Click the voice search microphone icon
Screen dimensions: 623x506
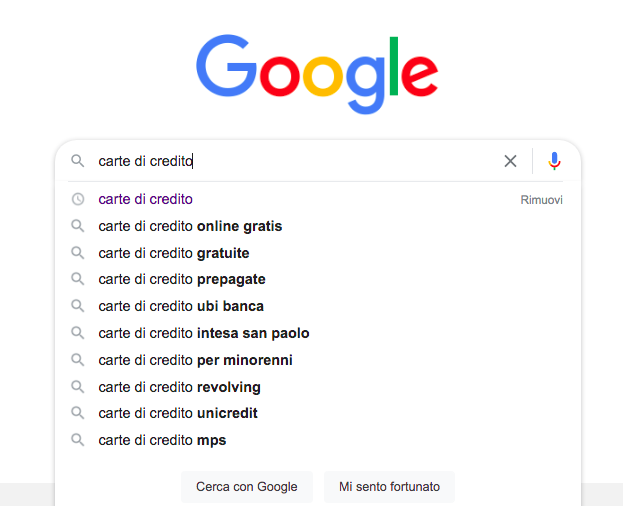click(554, 161)
